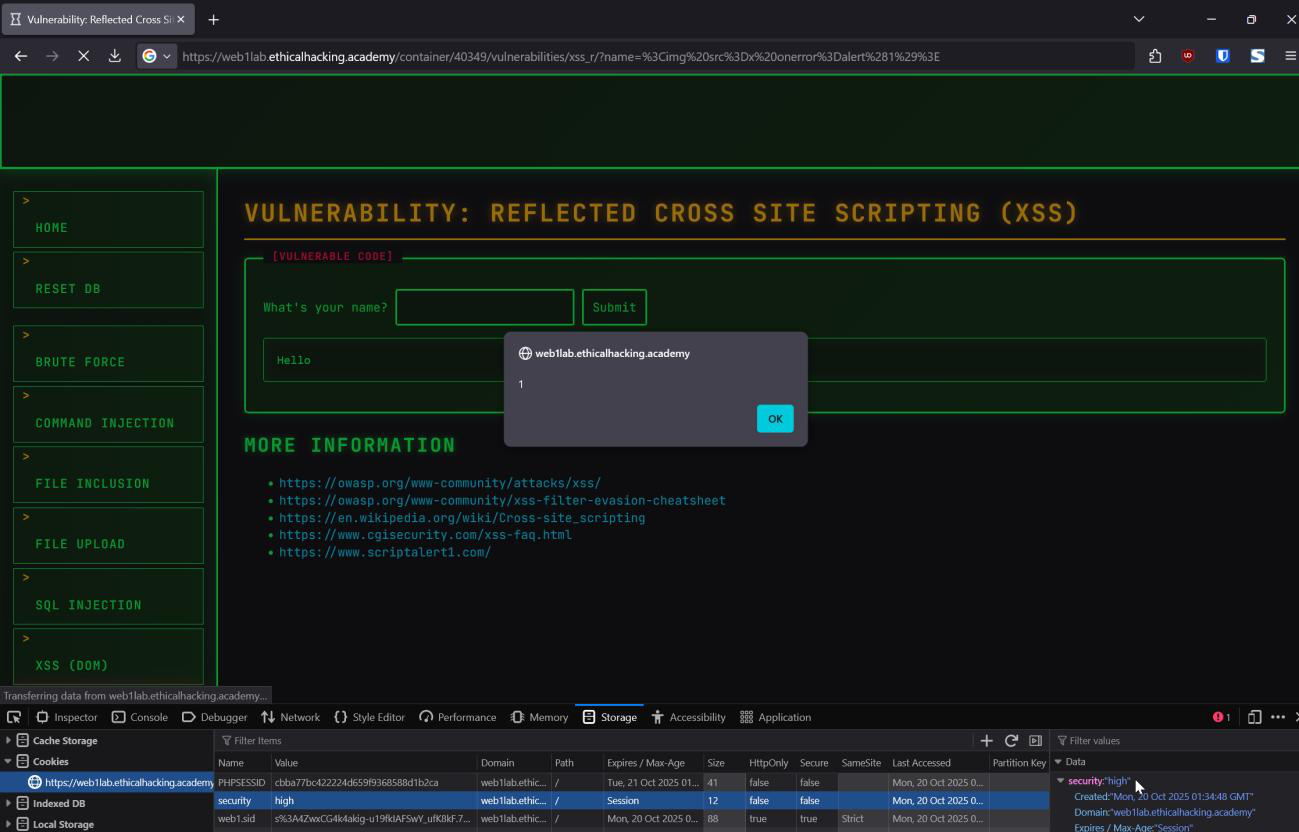The image size is (1299, 832).
Task: Open the Google search engine dropdown
Action: 157,56
